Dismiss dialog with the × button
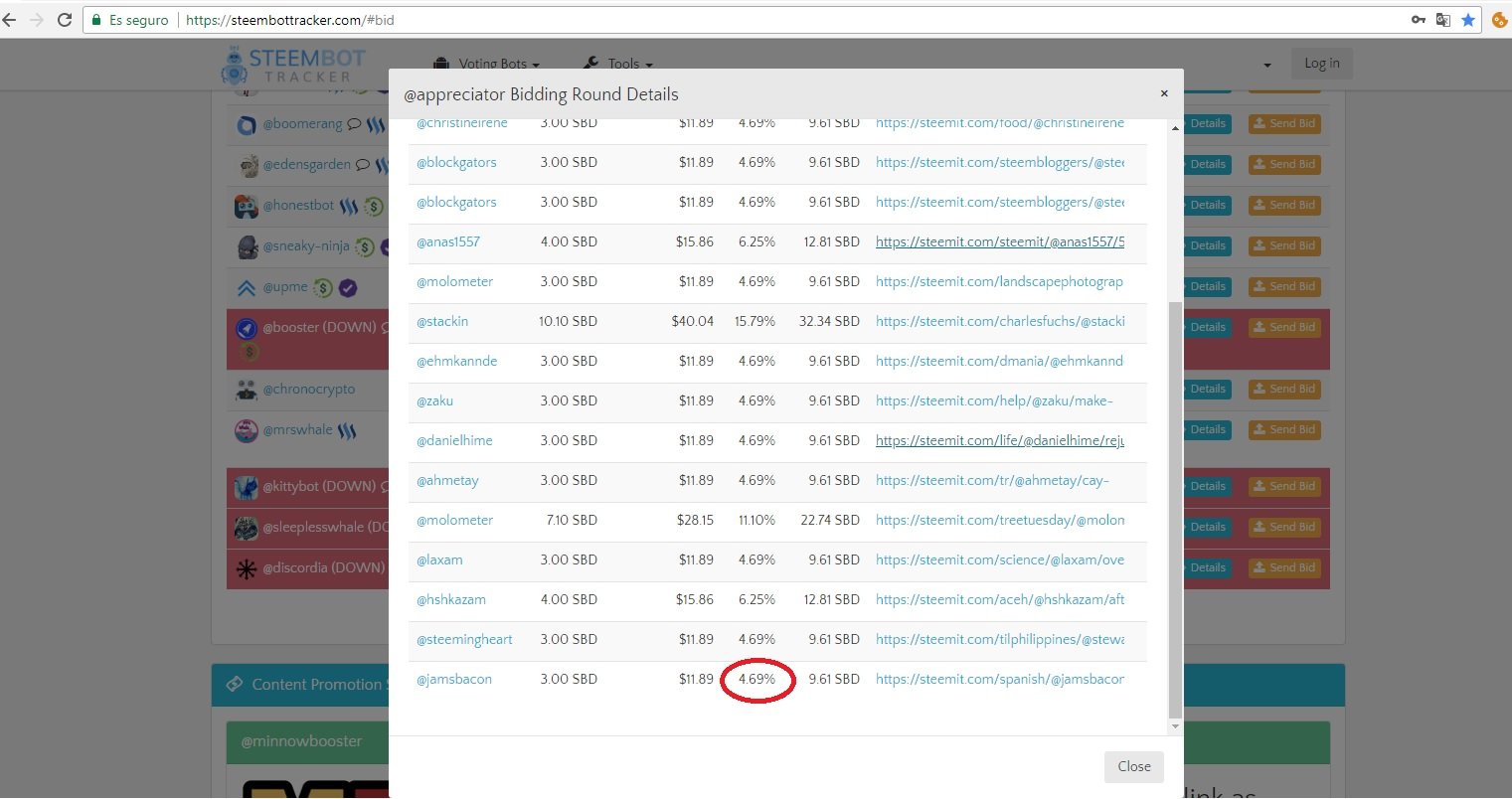 click(1164, 93)
